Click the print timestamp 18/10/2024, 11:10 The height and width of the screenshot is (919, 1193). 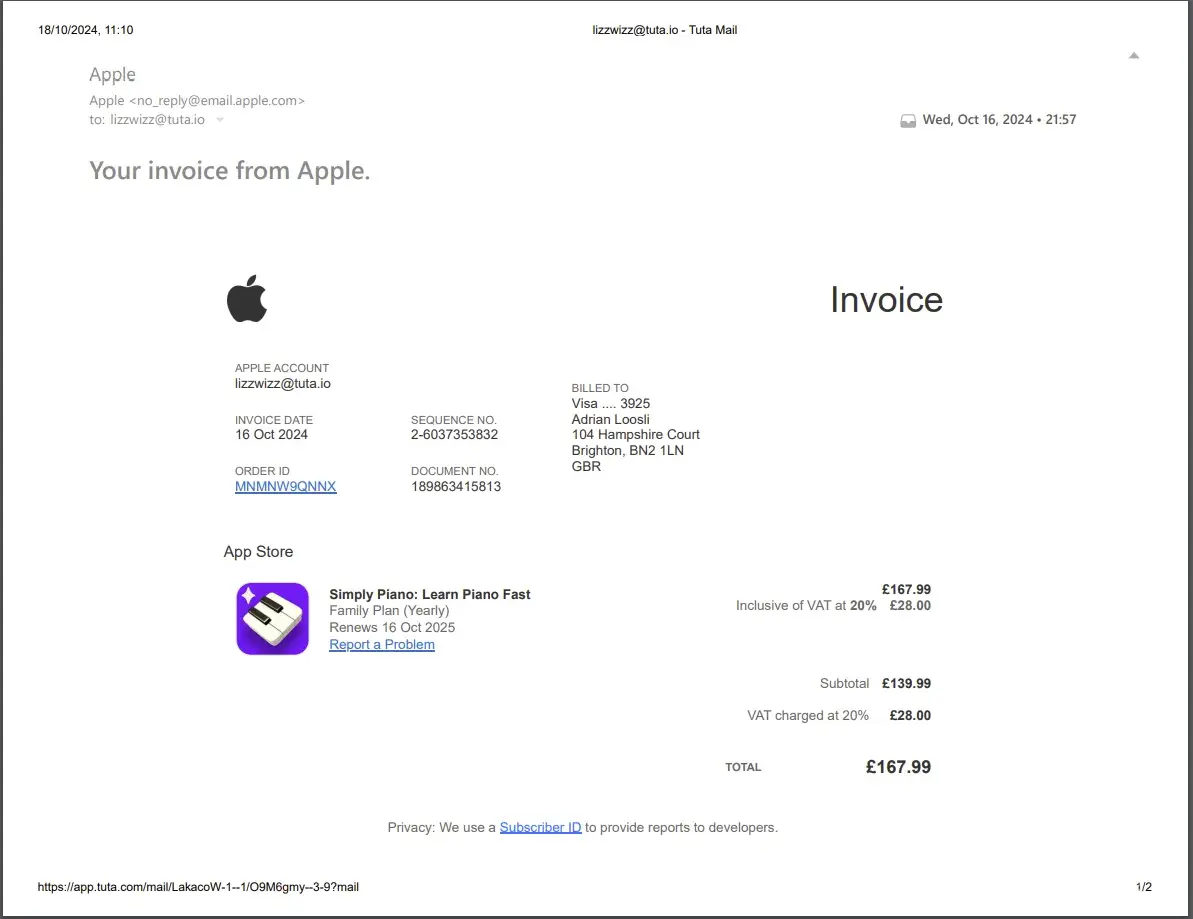point(85,30)
